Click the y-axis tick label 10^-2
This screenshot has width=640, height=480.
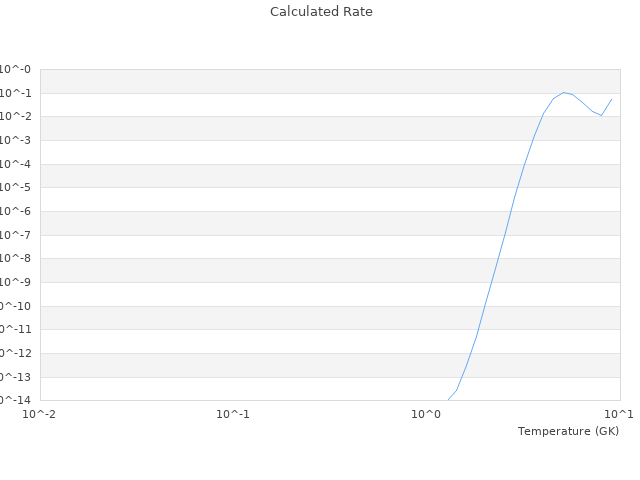click(x=16, y=117)
